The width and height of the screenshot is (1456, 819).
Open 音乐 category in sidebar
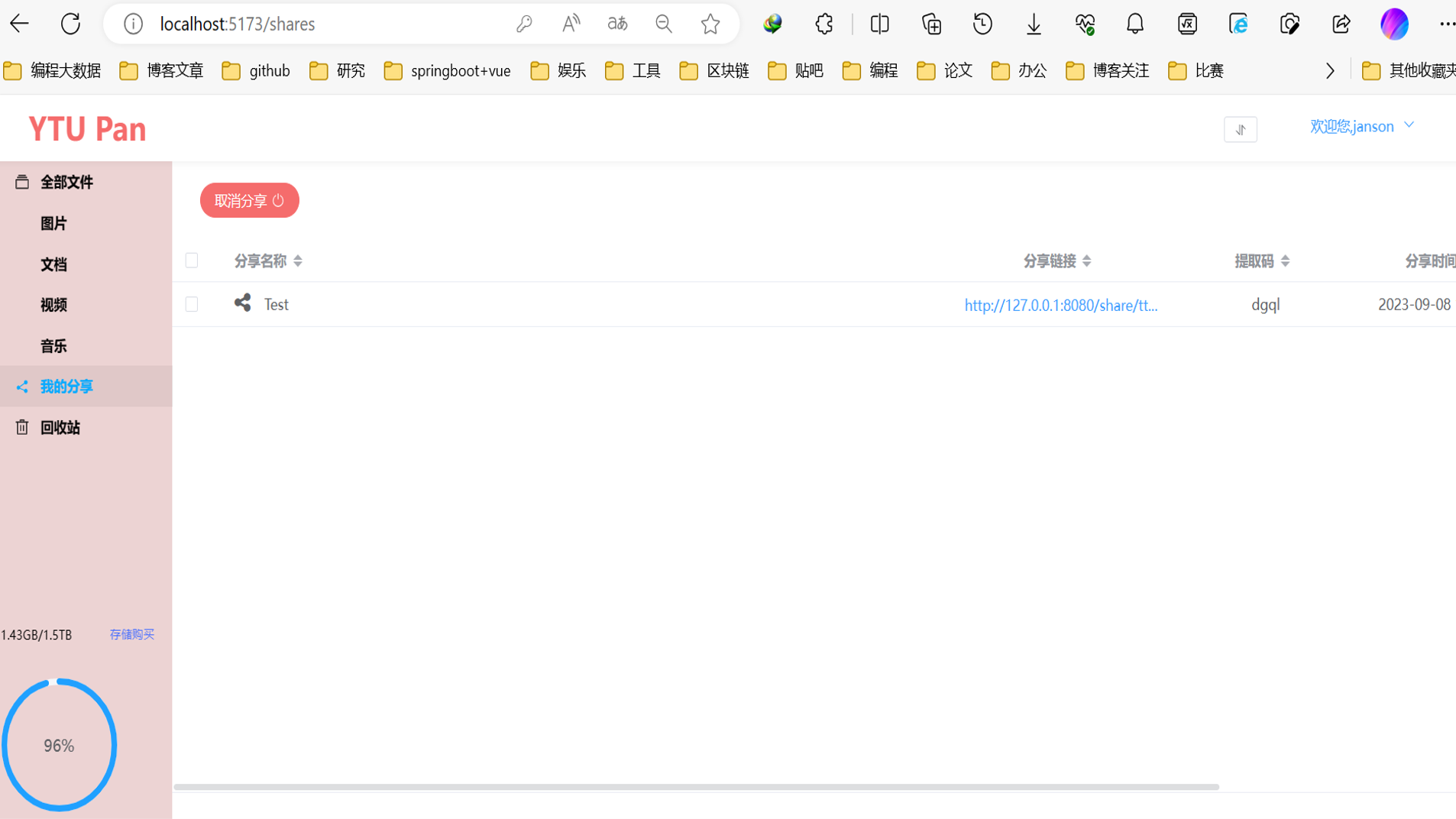[86, 346]
